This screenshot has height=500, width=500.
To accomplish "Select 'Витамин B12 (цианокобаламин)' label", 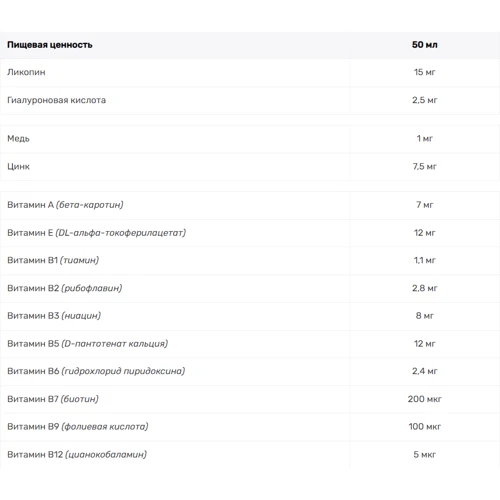I will pyautogui.click(x=77, y=455).
